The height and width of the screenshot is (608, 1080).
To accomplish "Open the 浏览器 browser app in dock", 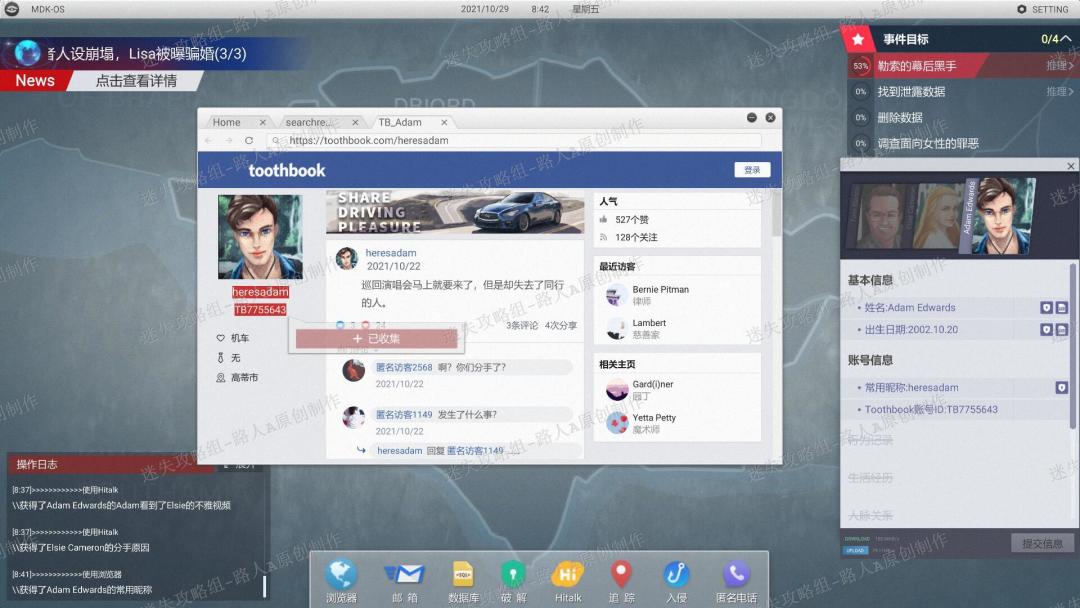I will [341, 577].
